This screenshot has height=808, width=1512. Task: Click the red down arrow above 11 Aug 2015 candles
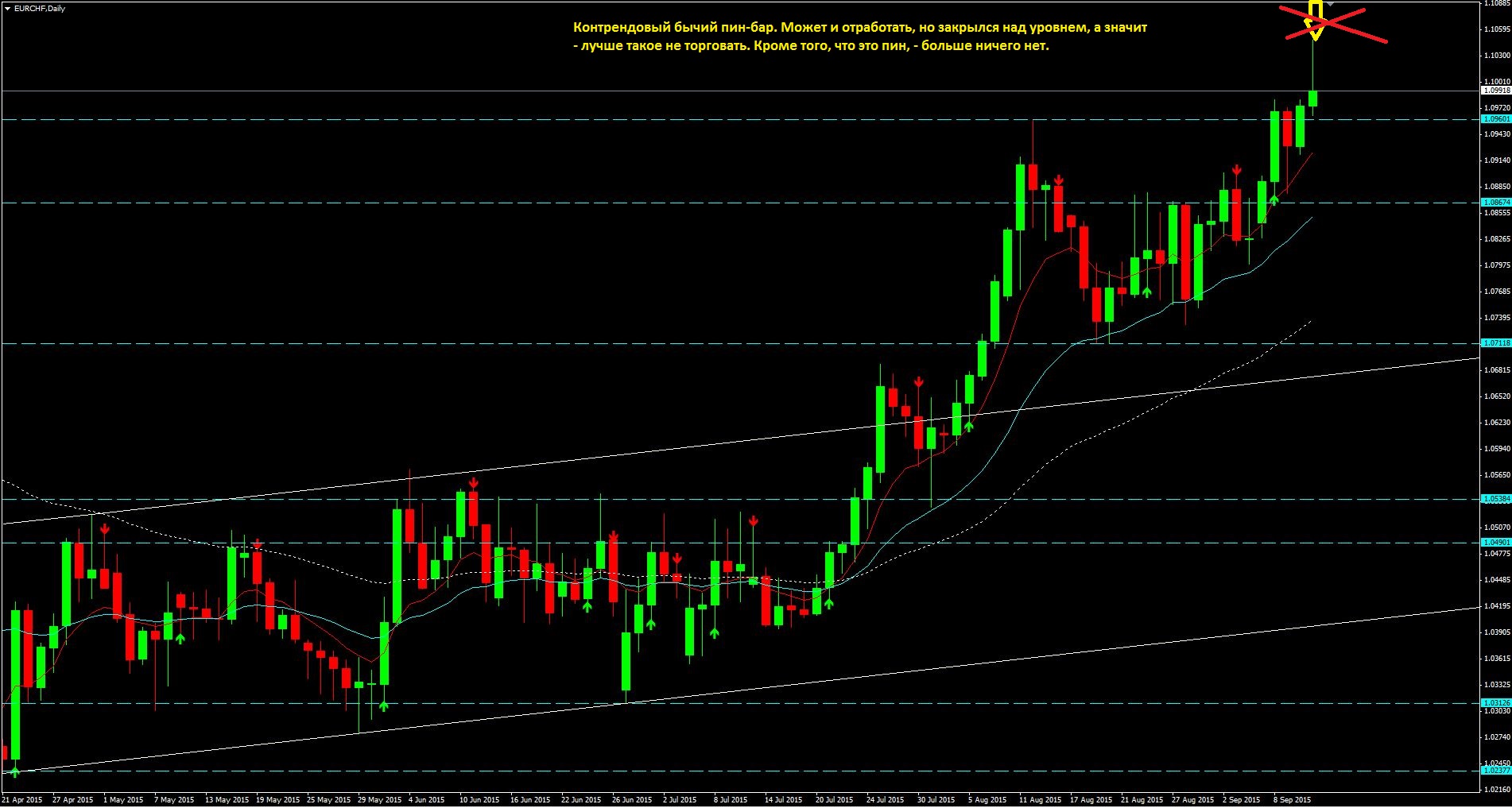coord(1058,180)
